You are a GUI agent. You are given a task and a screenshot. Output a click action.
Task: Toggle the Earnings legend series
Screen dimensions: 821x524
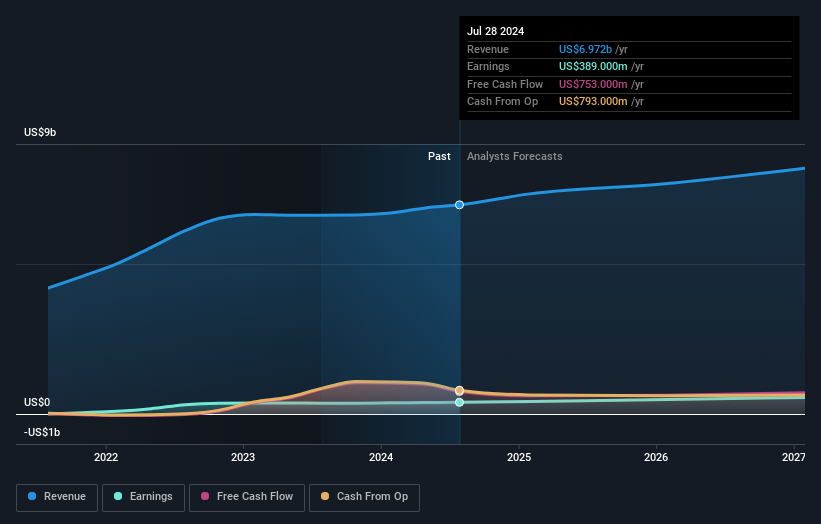143,497
